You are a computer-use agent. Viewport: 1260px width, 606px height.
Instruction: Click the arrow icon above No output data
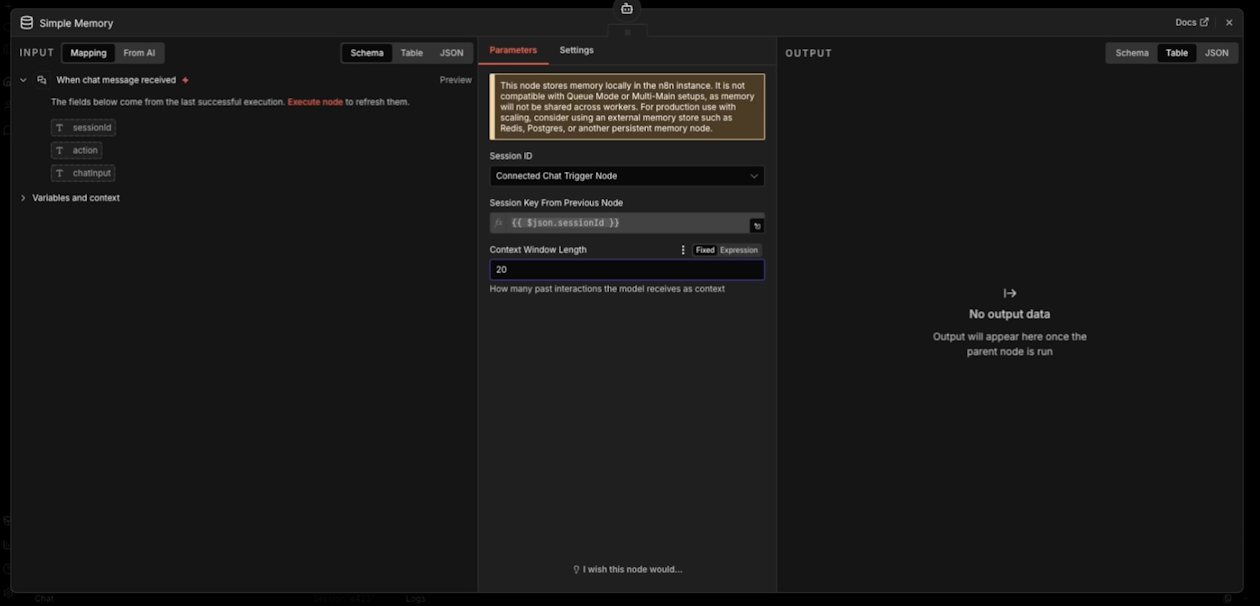[x=1010, y=293]
